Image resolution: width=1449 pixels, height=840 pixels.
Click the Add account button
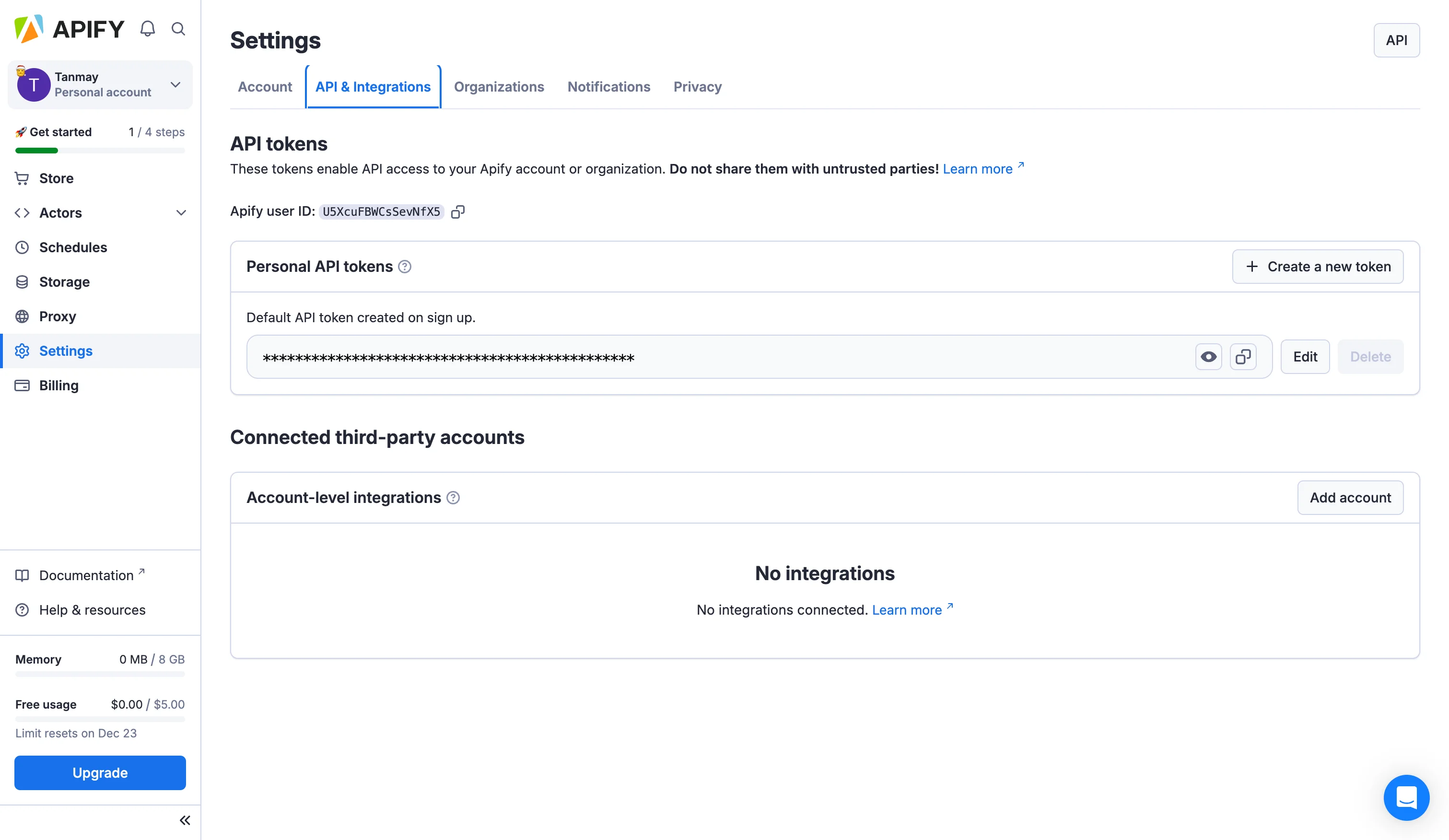point(1350,498)
